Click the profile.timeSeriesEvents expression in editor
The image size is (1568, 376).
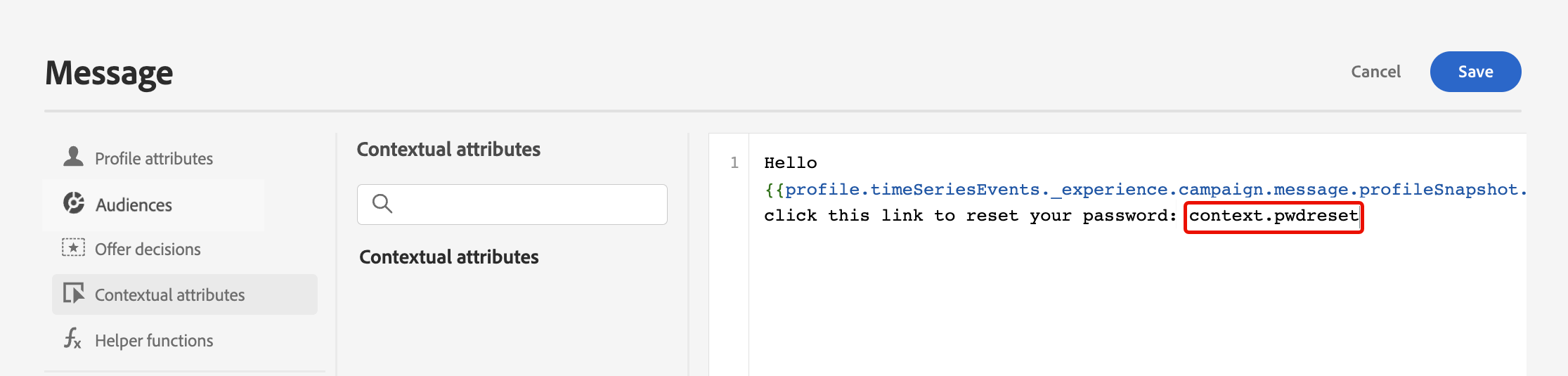(x=1146, y=190)
